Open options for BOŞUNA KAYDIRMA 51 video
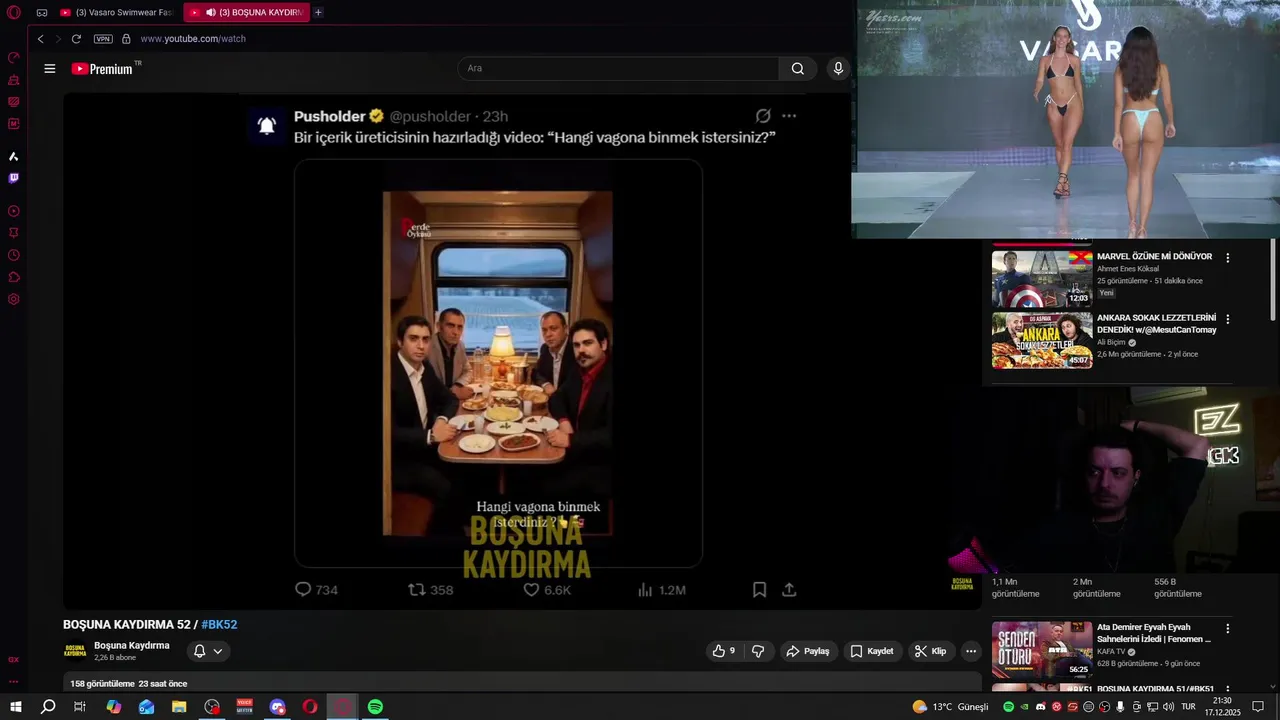The width and height of the screenshot is (1280, 720). [1228, 690]
